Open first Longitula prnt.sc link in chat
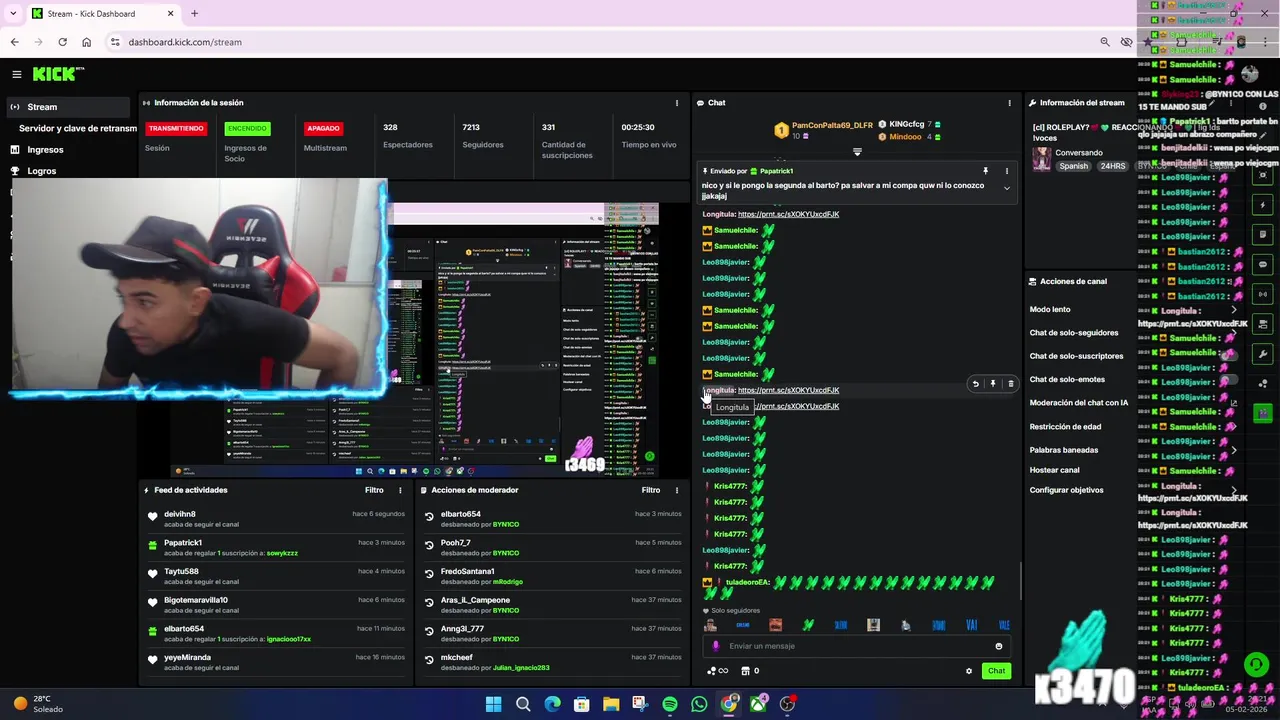 (788, 214)
